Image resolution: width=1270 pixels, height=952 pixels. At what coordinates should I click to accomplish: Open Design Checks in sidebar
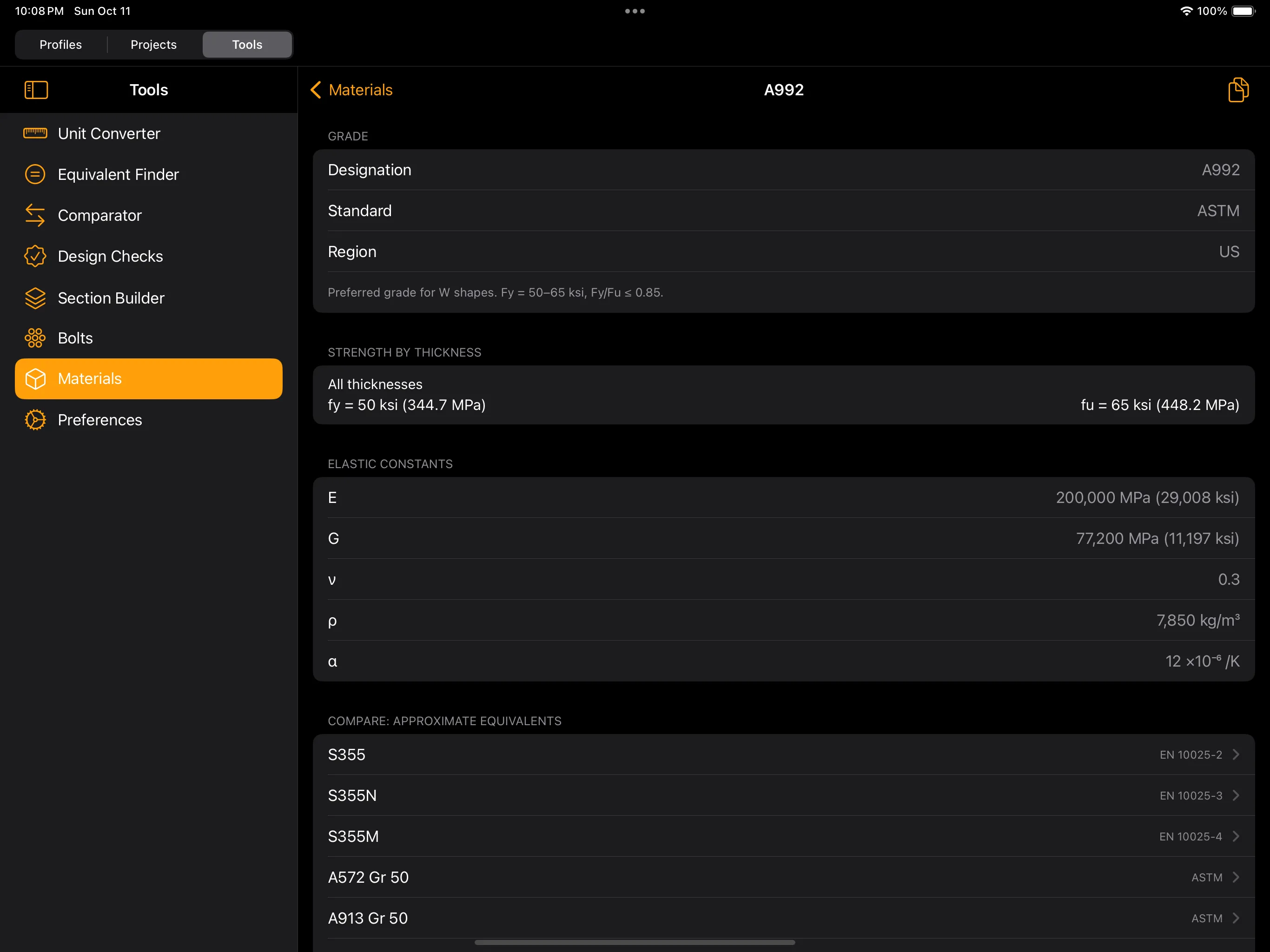[x=149, y=256]
